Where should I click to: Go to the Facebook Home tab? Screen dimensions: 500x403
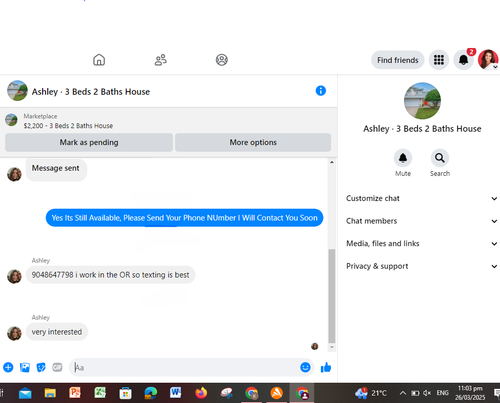click(99, 60)
